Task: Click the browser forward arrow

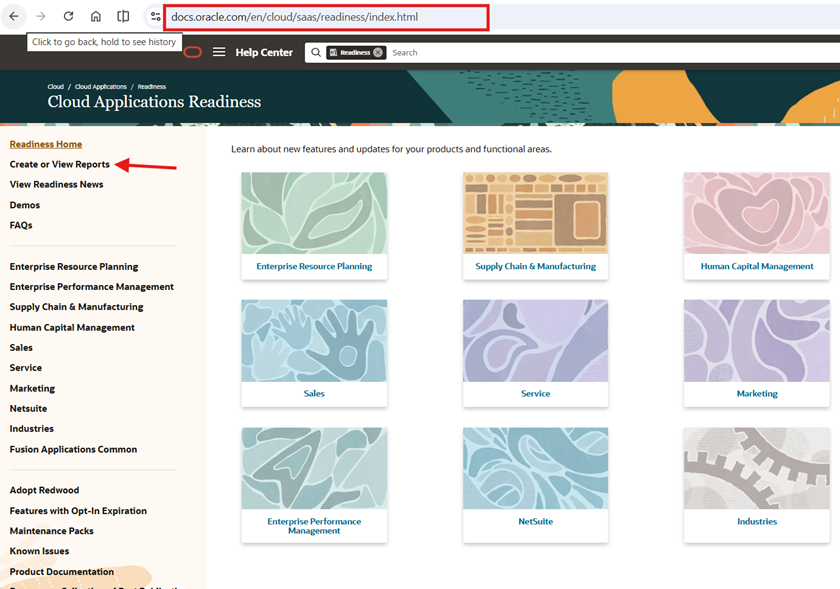Action: click(x=39, y=16)
